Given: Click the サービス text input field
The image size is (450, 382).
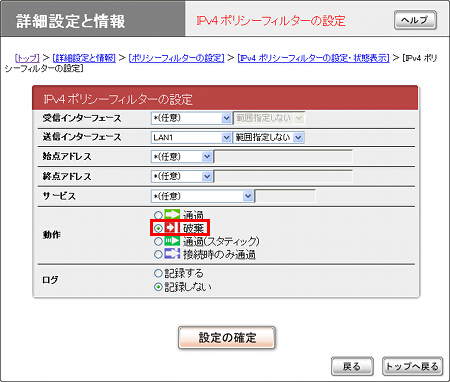Looking at the screenshot, I should 285,196.
